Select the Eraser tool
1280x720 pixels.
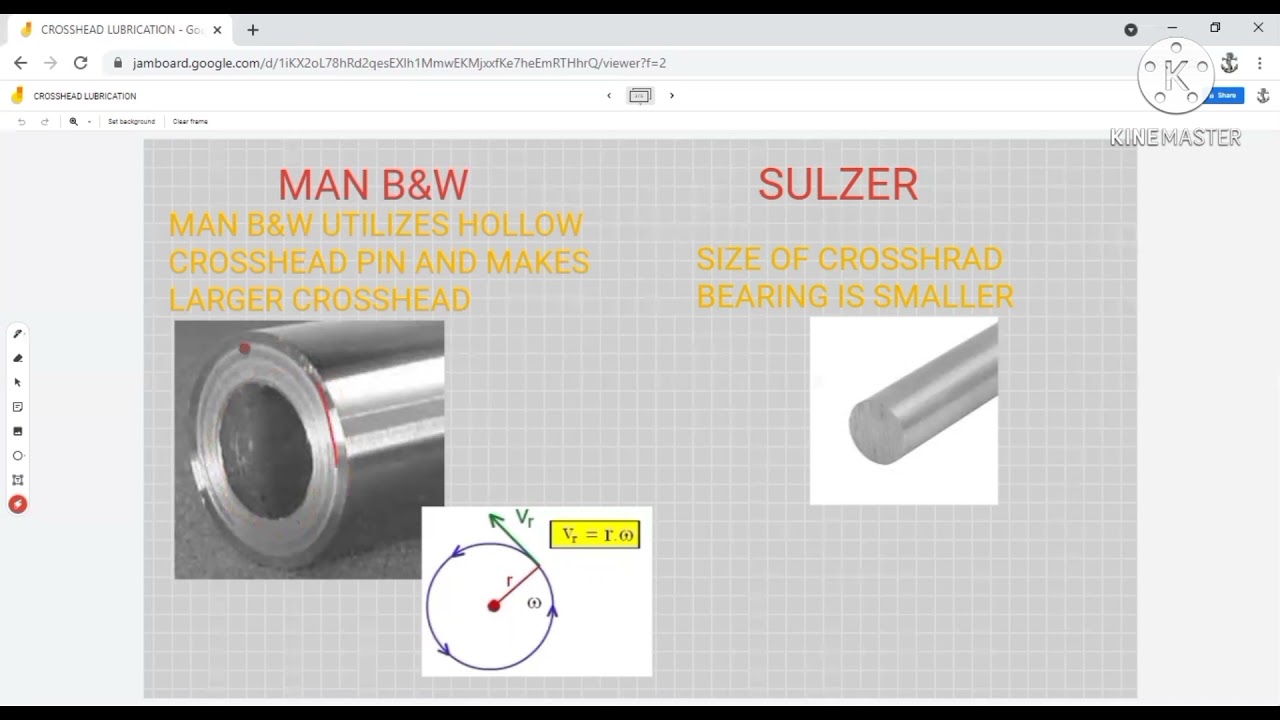pyautogui.click(x=17, y=358)
